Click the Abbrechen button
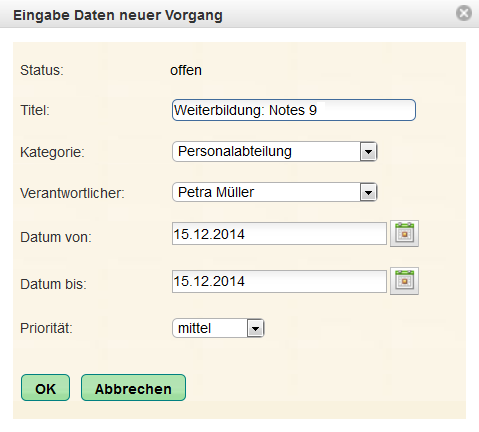The image size is (479, 432). coord(133,388)
